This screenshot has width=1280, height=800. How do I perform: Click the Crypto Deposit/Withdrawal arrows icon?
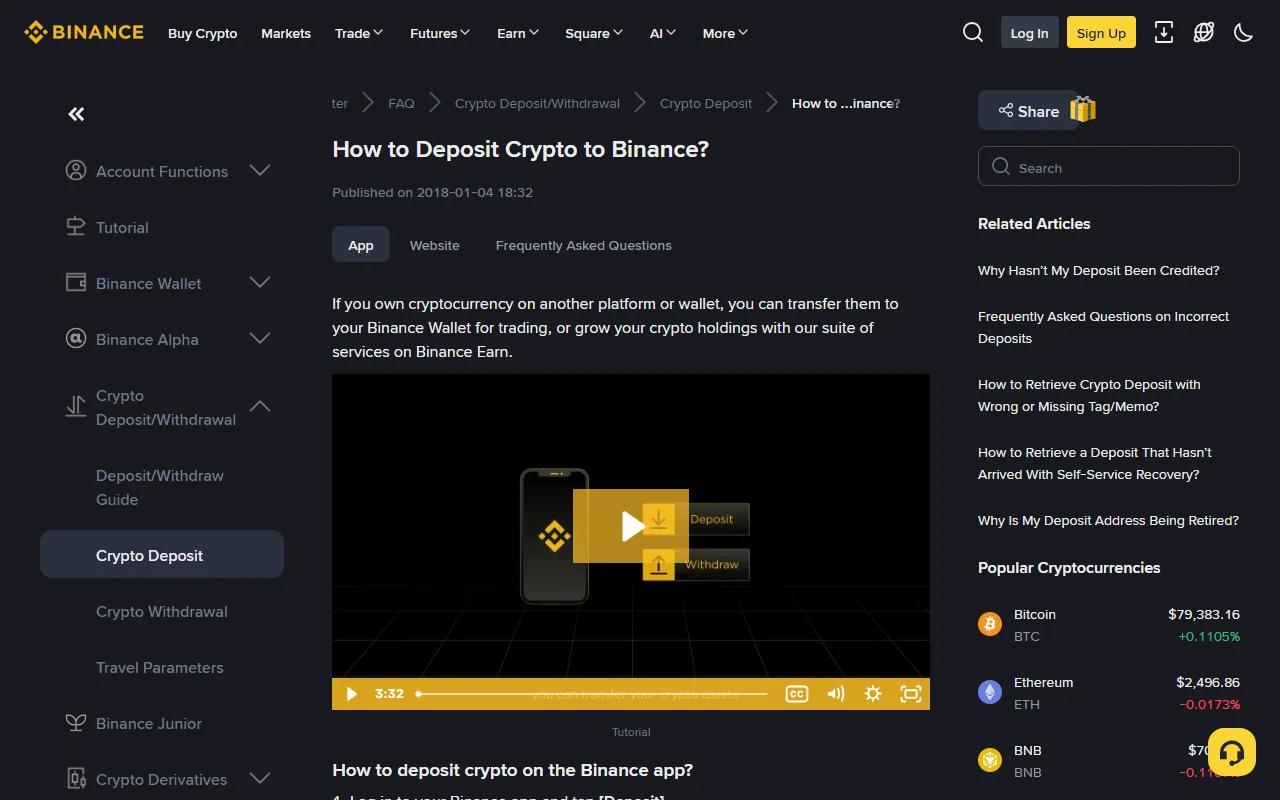[x=76, y=407]
